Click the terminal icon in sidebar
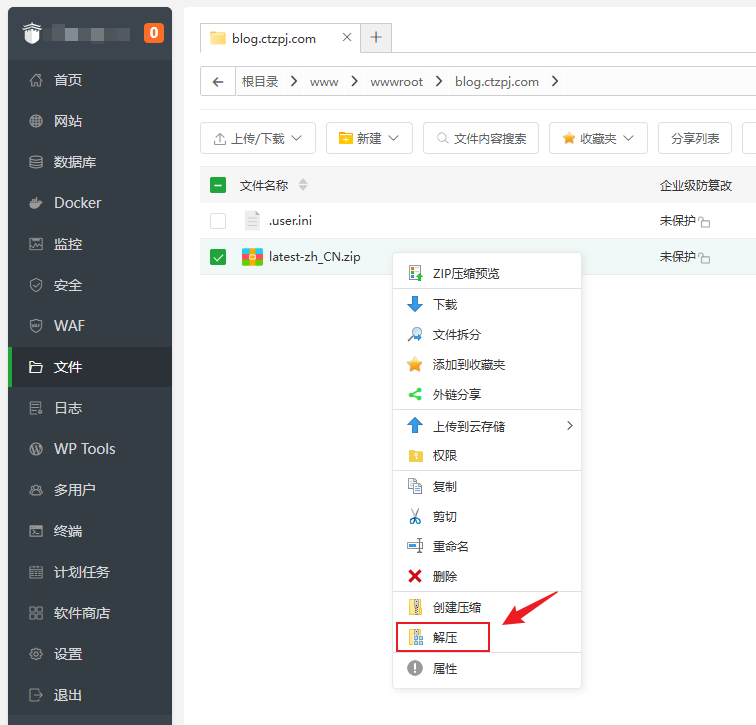Screen dimensions: 756x725 pos(36,531)
